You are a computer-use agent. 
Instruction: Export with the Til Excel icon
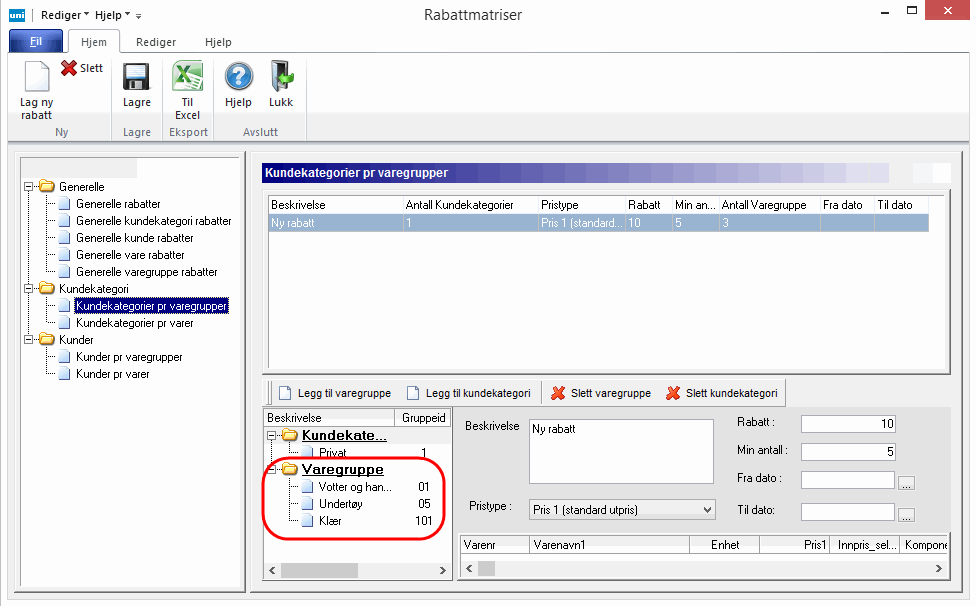point(188,78)
